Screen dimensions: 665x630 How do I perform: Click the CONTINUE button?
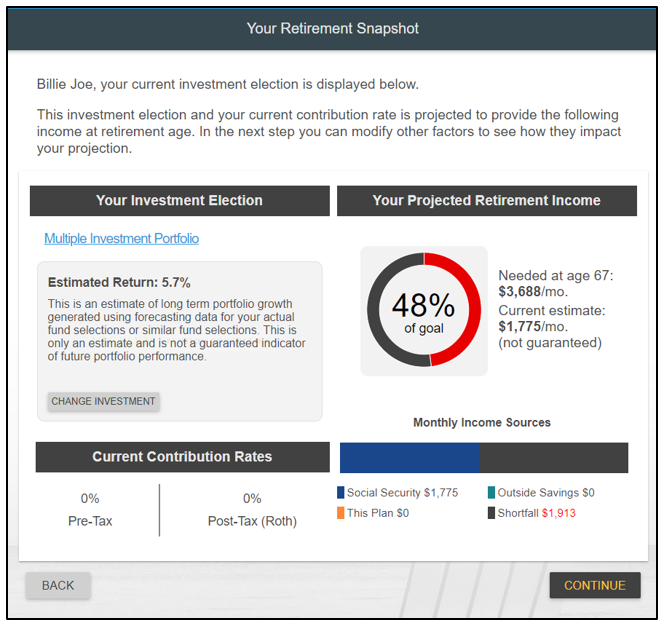[594, 585]
